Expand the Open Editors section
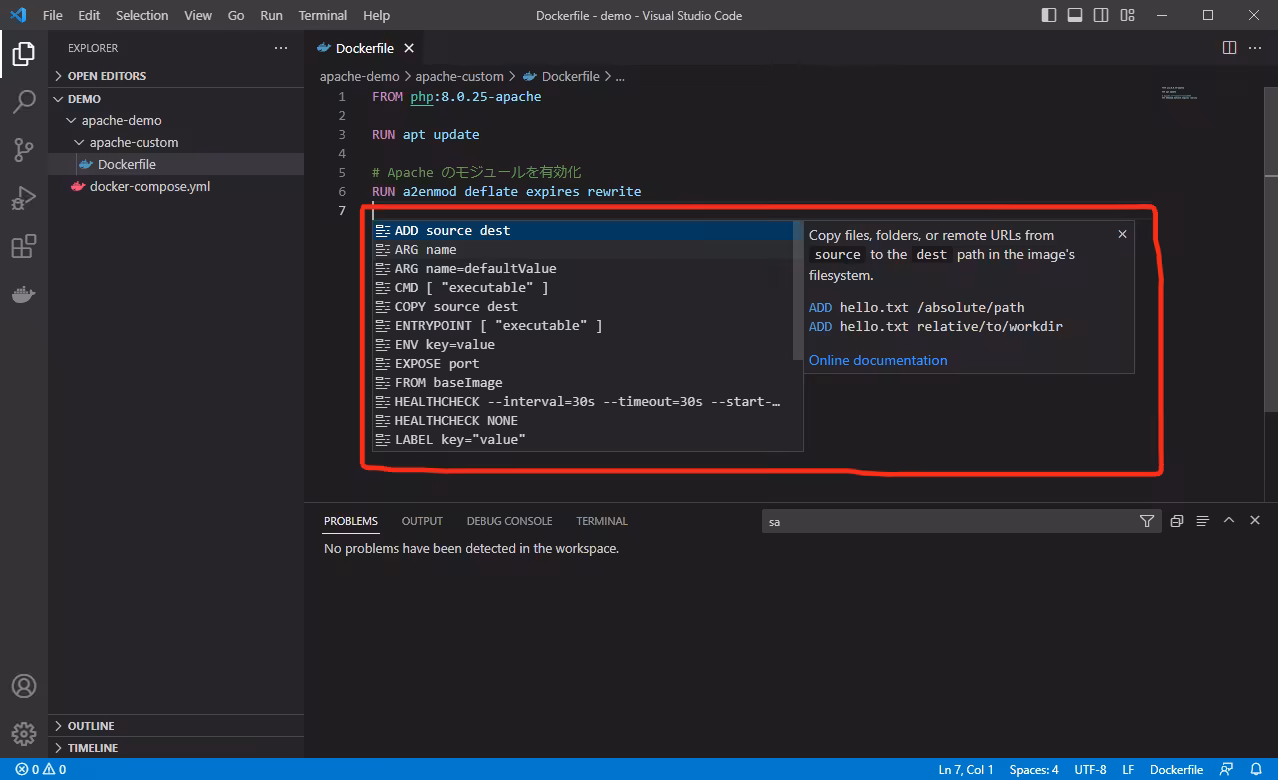 [x=176, y=76]
